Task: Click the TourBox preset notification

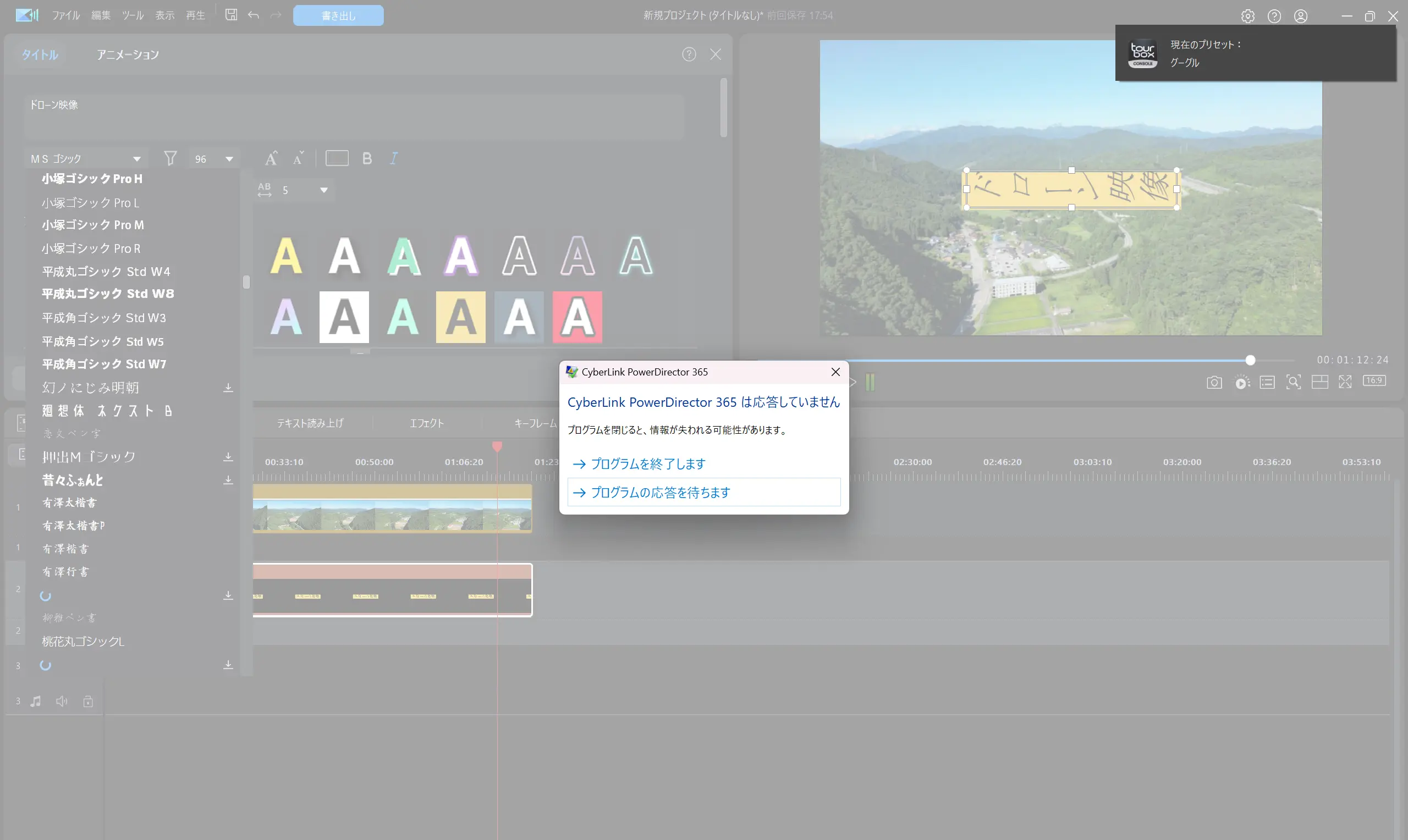Action: click(1255, 53)
